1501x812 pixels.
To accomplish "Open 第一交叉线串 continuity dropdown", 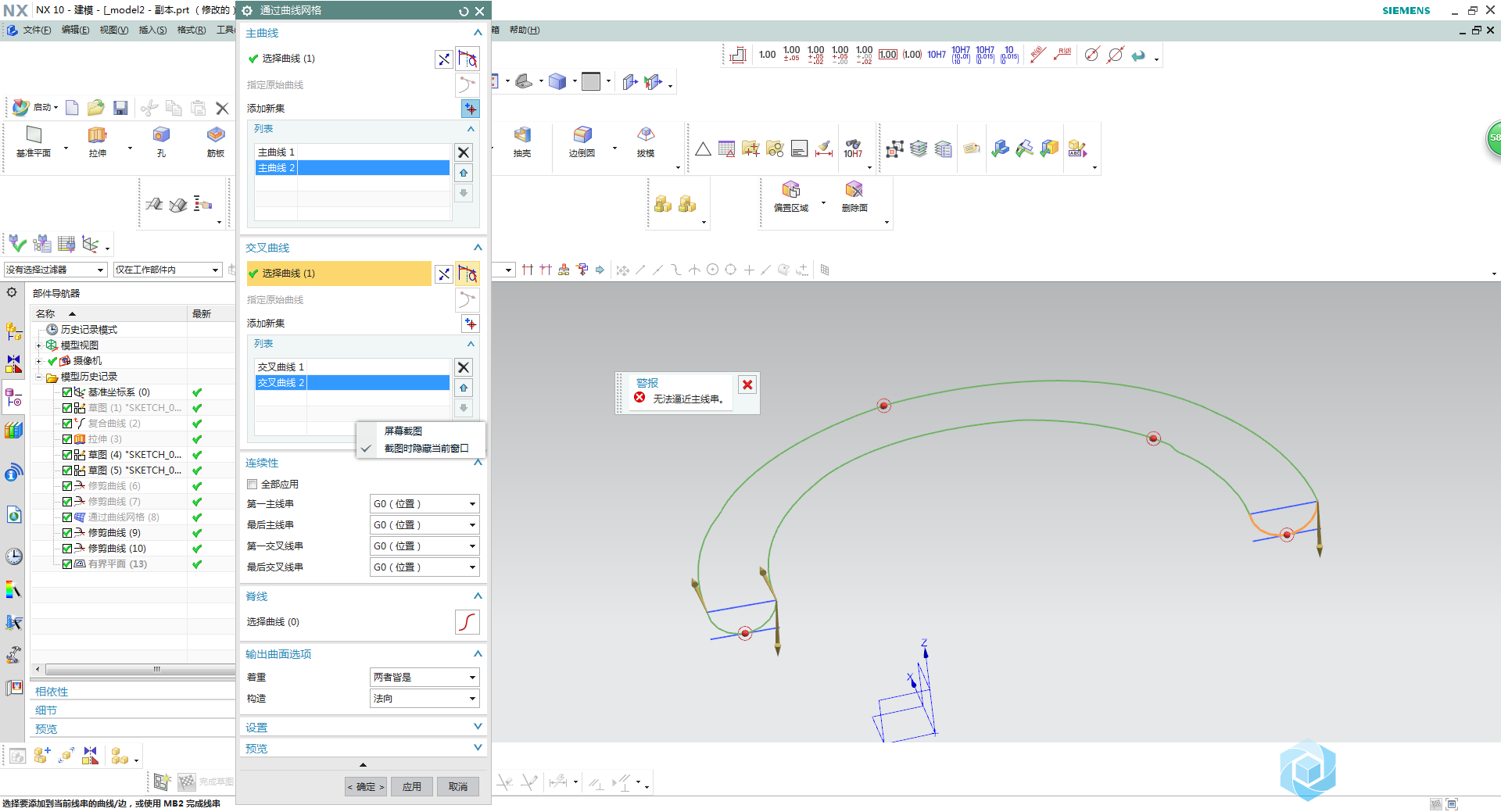I will click(425, 546).
